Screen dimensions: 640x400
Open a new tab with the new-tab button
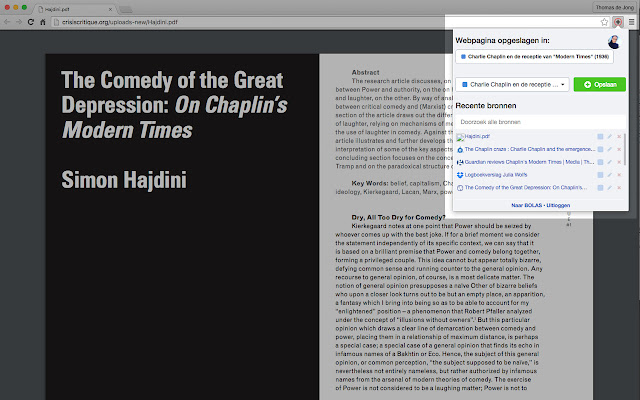(x=126, y=9)
